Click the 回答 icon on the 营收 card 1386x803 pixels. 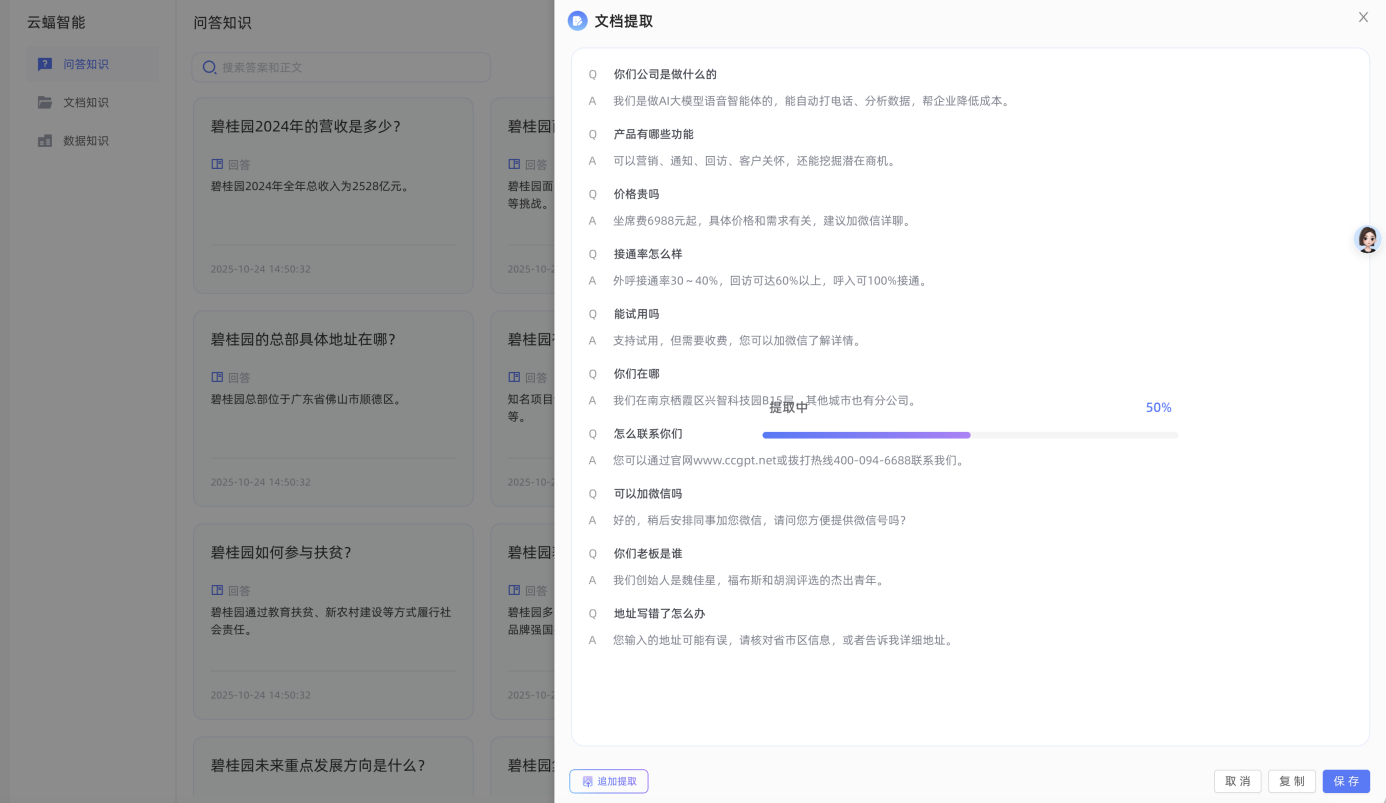tap(217, 164)
